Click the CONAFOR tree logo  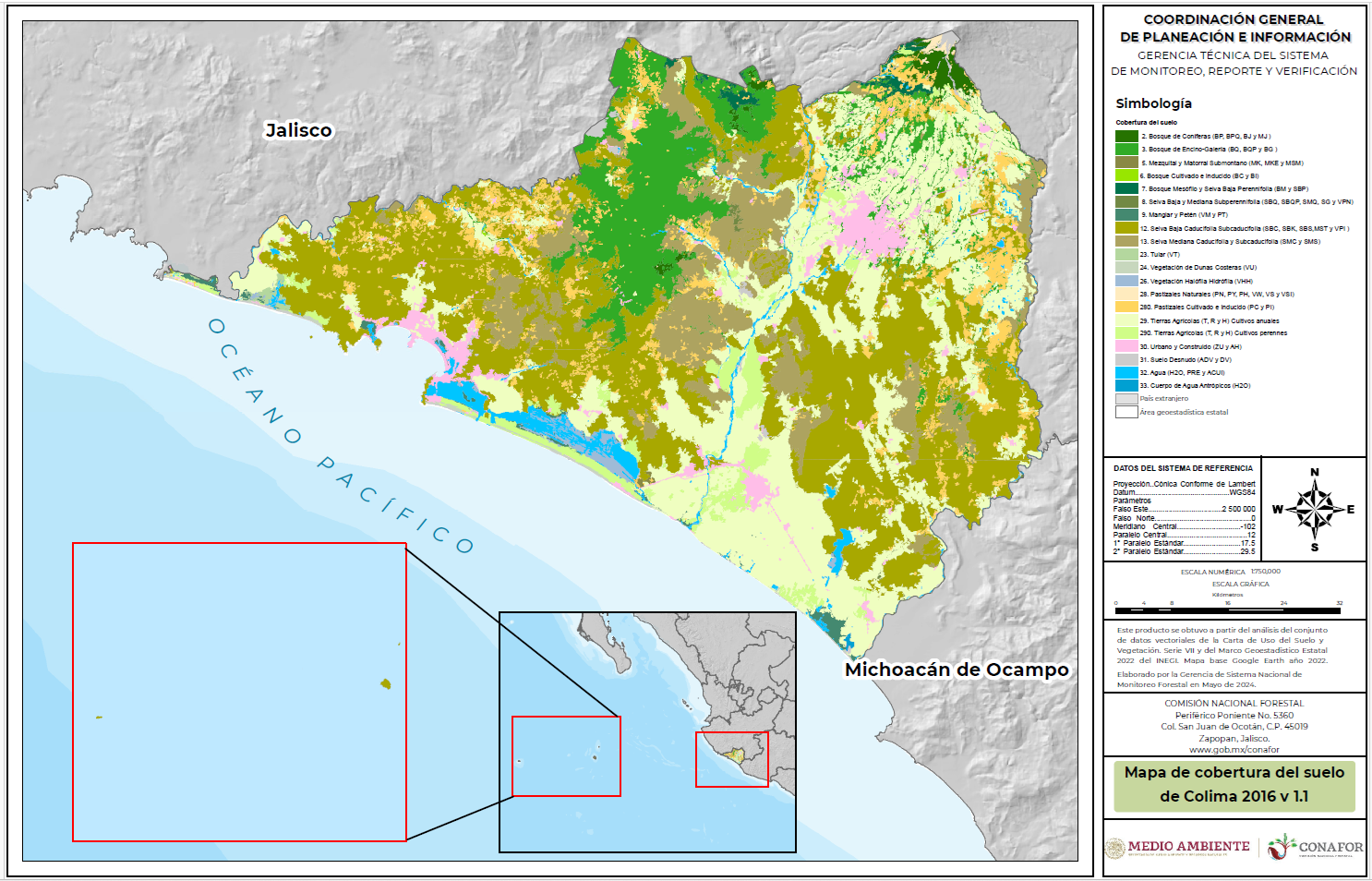coord(1282,846)
